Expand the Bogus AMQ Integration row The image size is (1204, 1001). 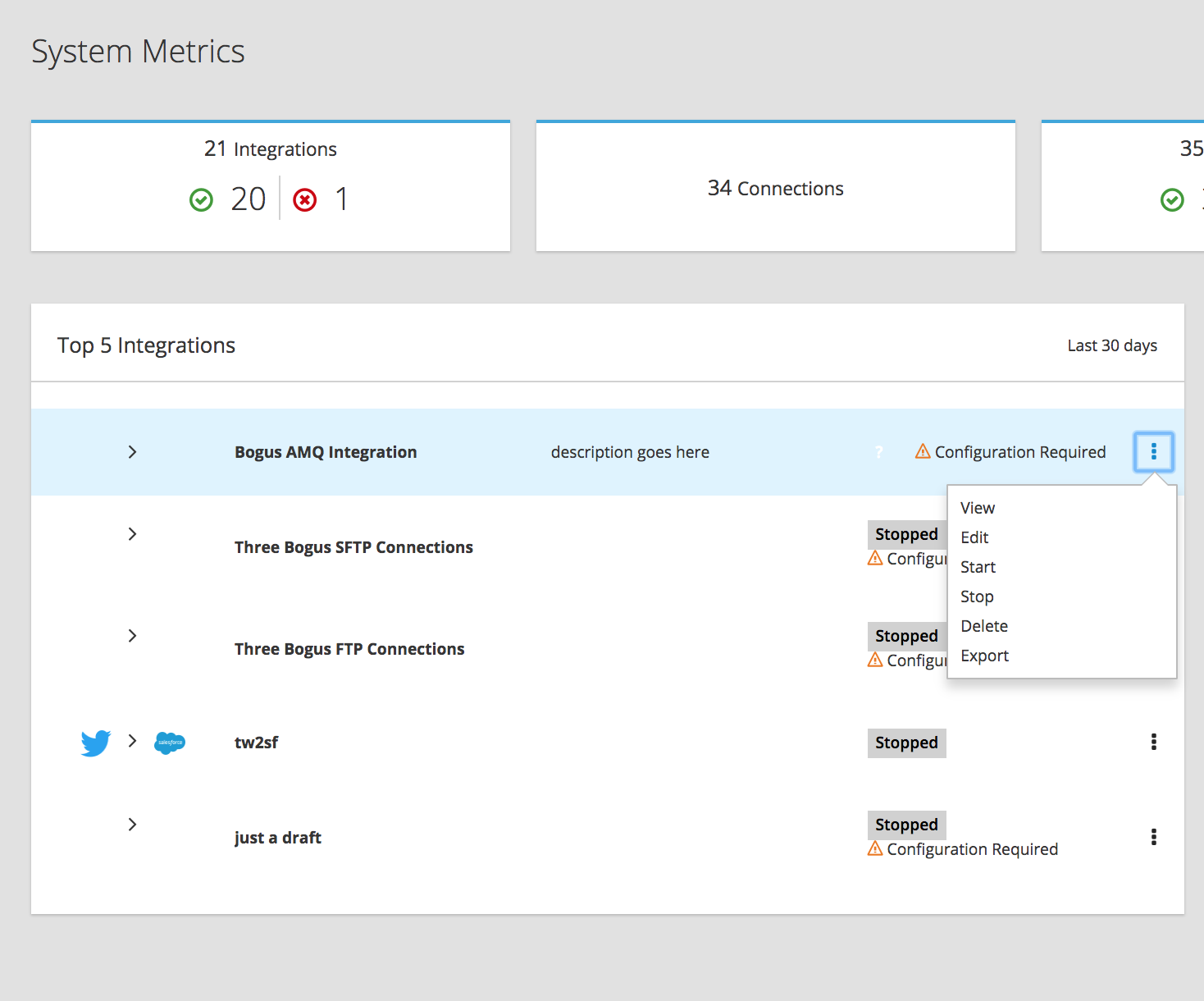(132, 452)
